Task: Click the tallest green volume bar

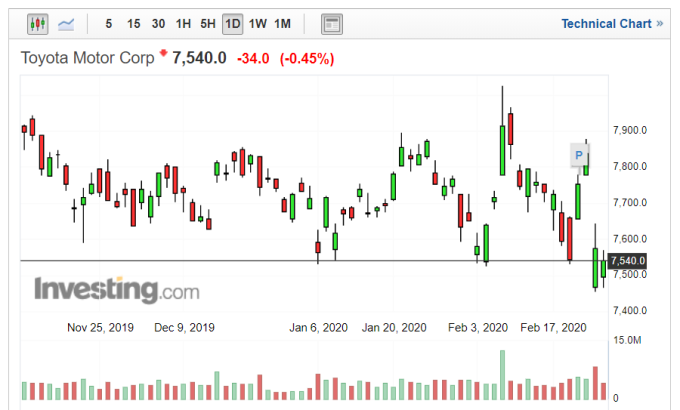Action: [503, 375]
